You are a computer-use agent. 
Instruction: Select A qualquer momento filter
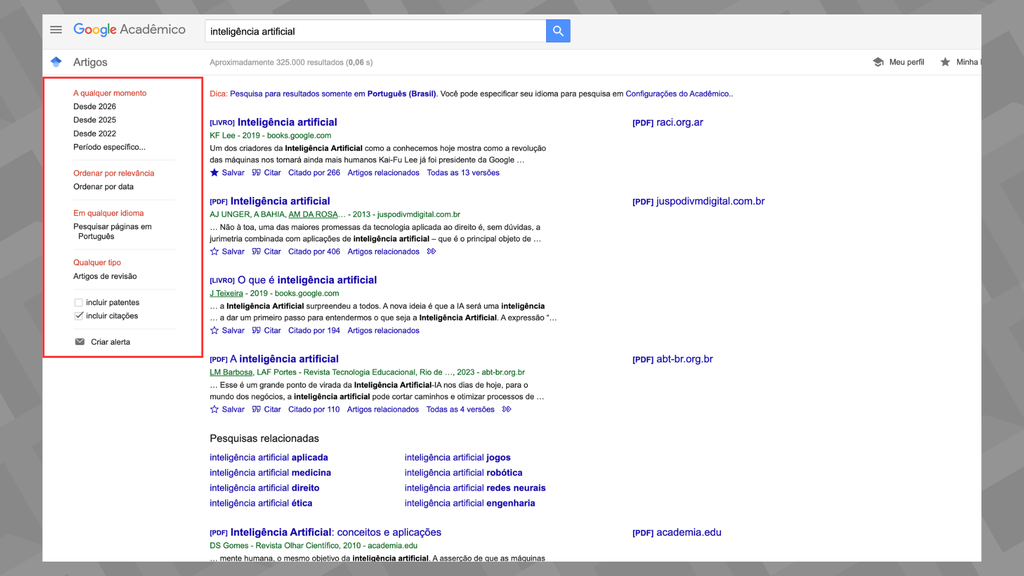pyautogui.click(x=110, y=93)
